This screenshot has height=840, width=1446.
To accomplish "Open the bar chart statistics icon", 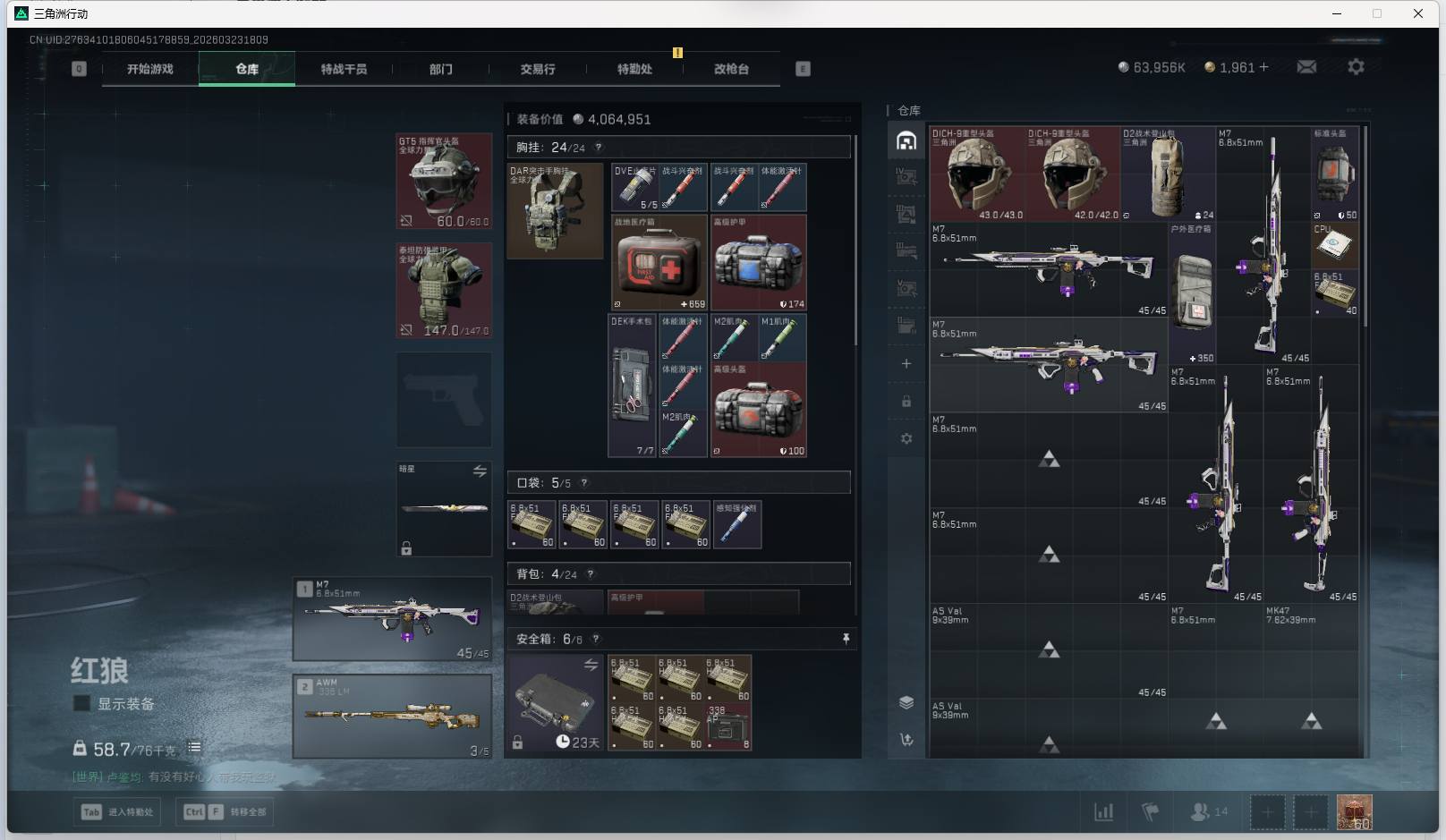I will point(1104,812).
